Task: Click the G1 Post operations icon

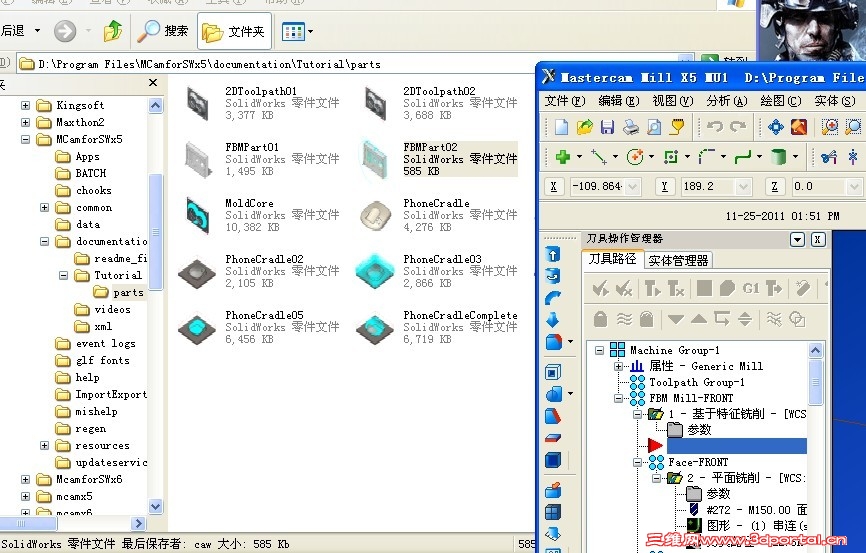Action: click(x=751, y=288)
